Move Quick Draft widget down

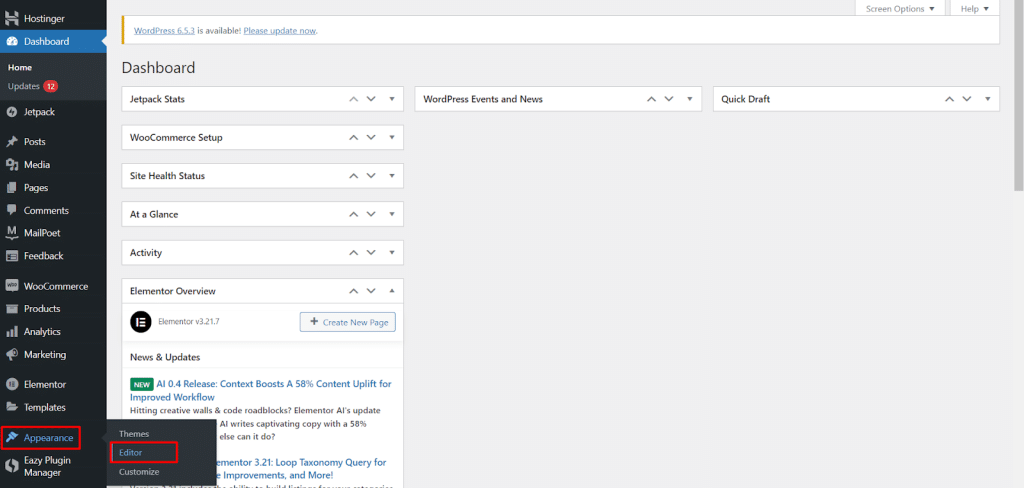(967, 99)
